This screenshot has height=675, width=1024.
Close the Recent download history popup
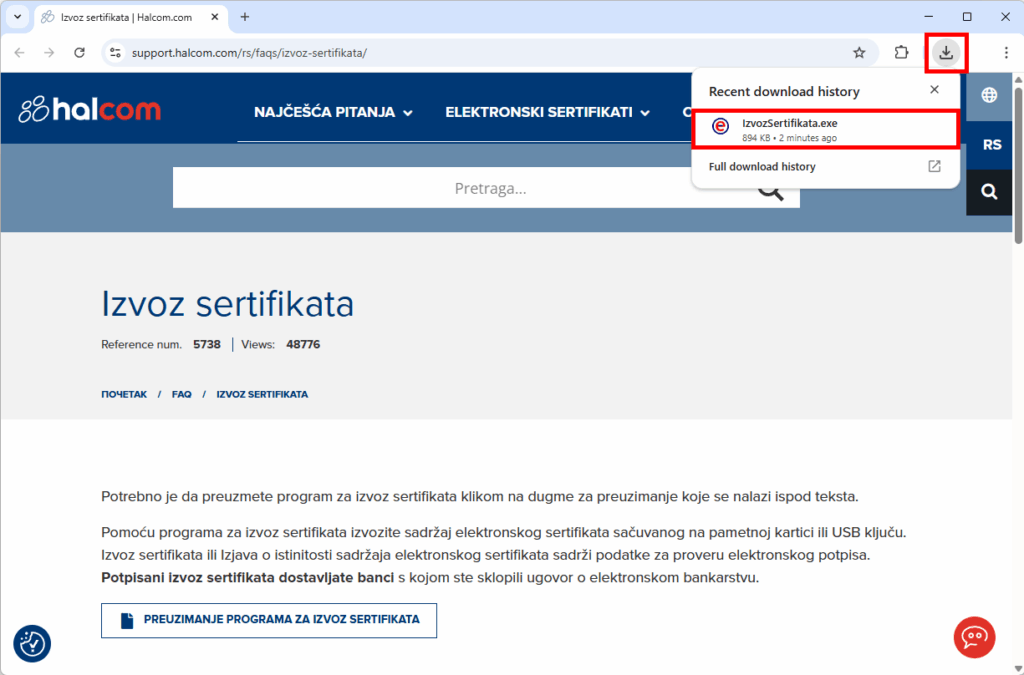tap(934, 90)
